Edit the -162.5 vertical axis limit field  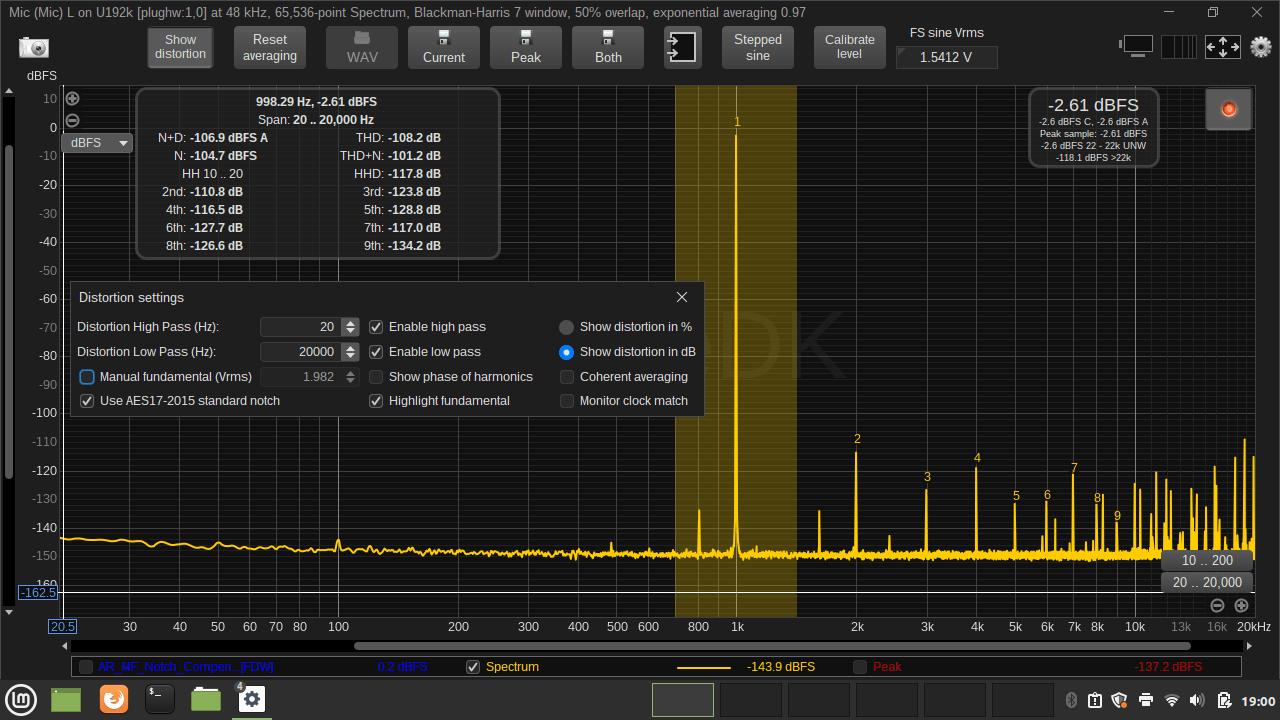38,593
